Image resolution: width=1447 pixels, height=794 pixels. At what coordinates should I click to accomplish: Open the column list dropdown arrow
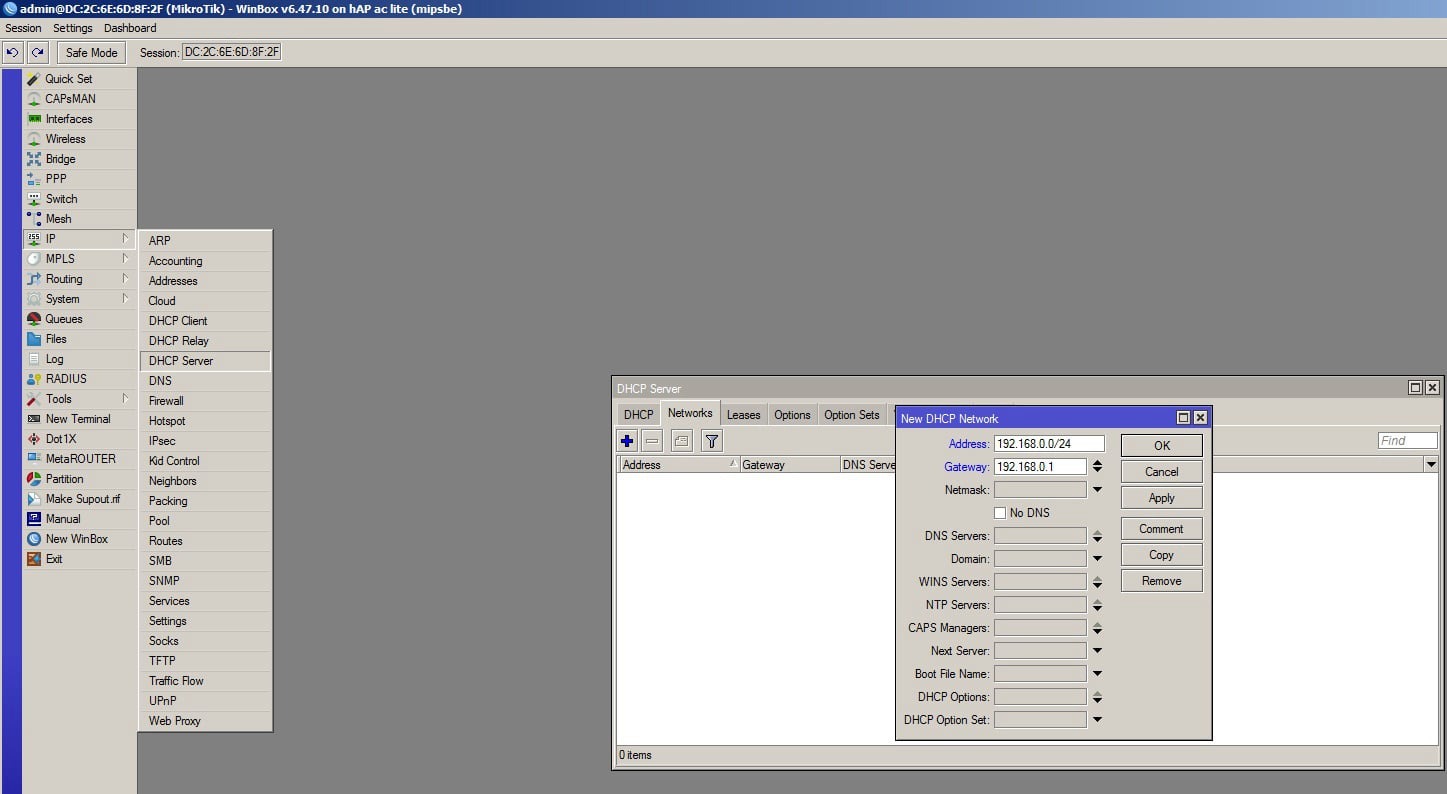[x=1430, y=465]
